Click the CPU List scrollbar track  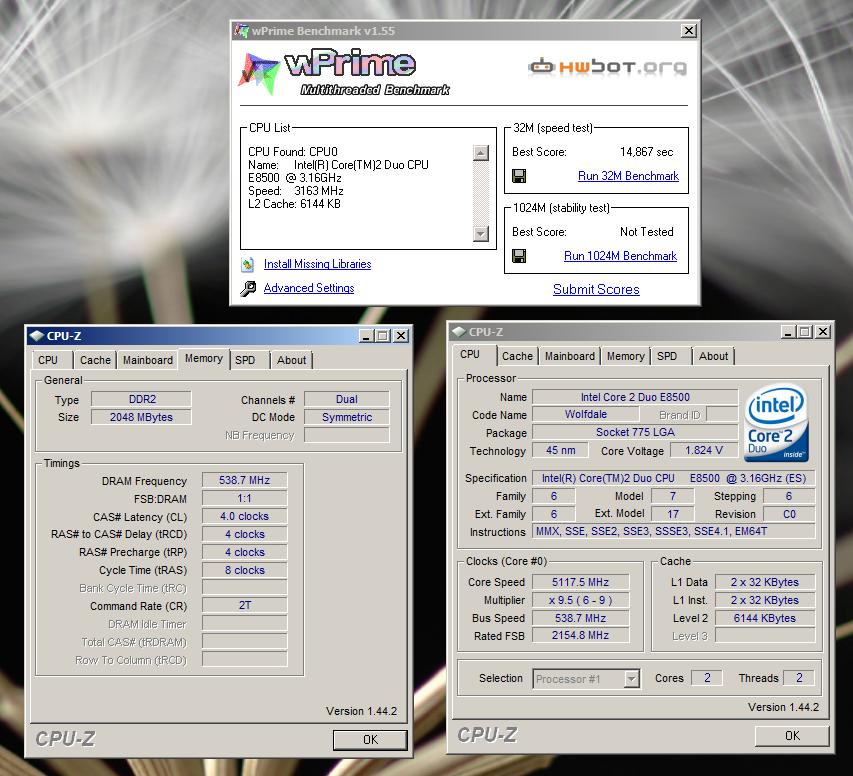[x=481, y=193]
